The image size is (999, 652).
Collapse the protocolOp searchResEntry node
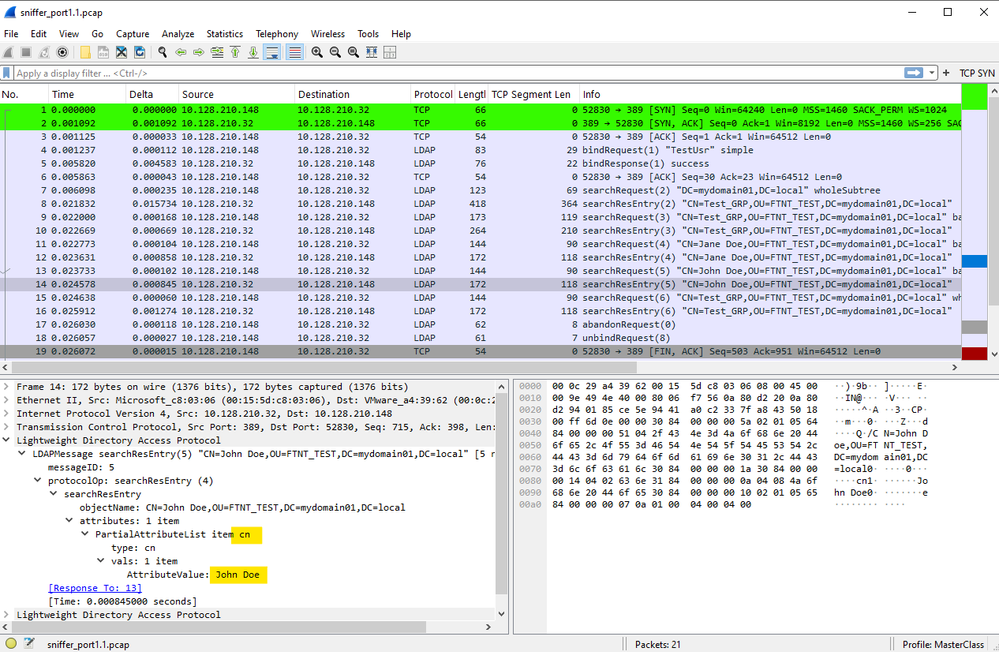click(36, 480)
